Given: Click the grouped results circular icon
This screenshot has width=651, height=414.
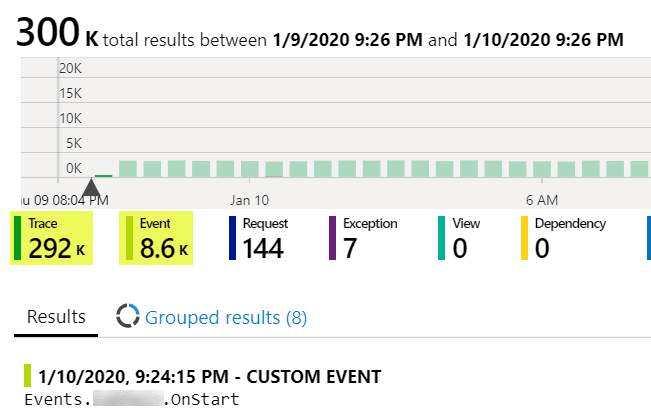Looking at the screenshot, I should coord(128,317).
